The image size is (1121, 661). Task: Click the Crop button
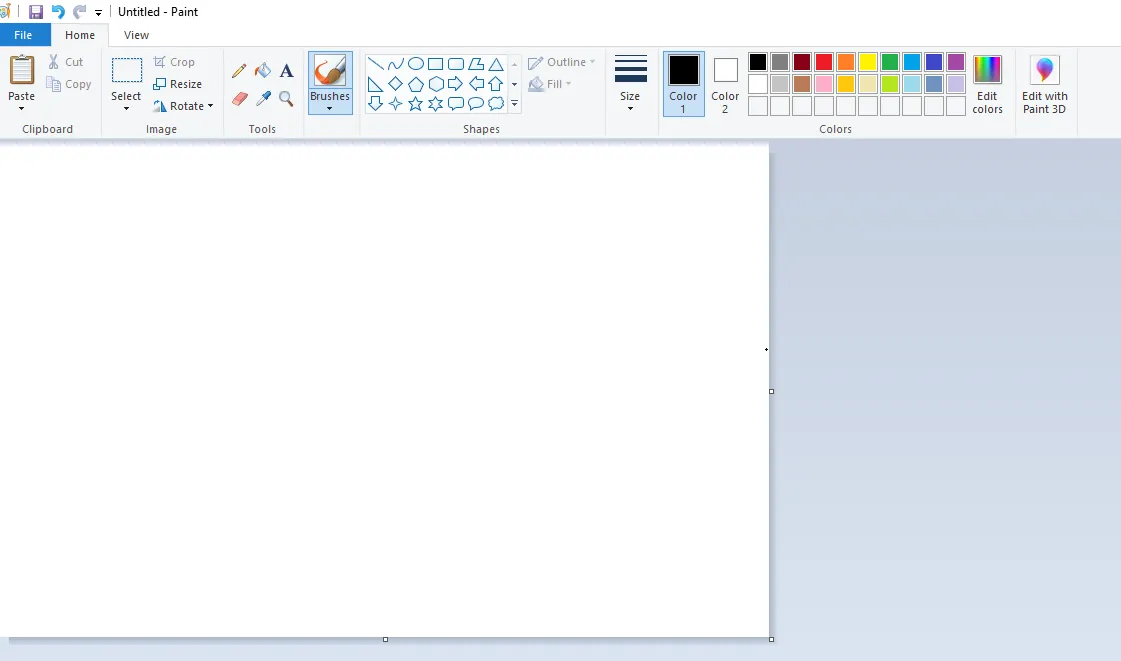pyautogui.click(x=174, y=62)
